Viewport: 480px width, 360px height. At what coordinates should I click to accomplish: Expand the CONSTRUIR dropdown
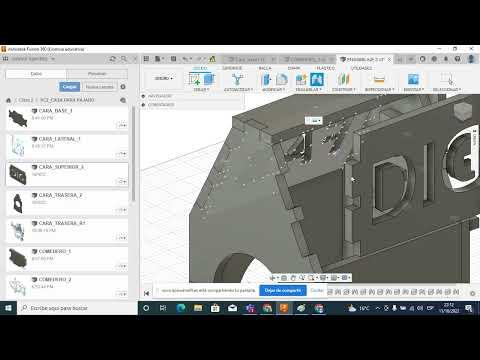click(344, 90)
